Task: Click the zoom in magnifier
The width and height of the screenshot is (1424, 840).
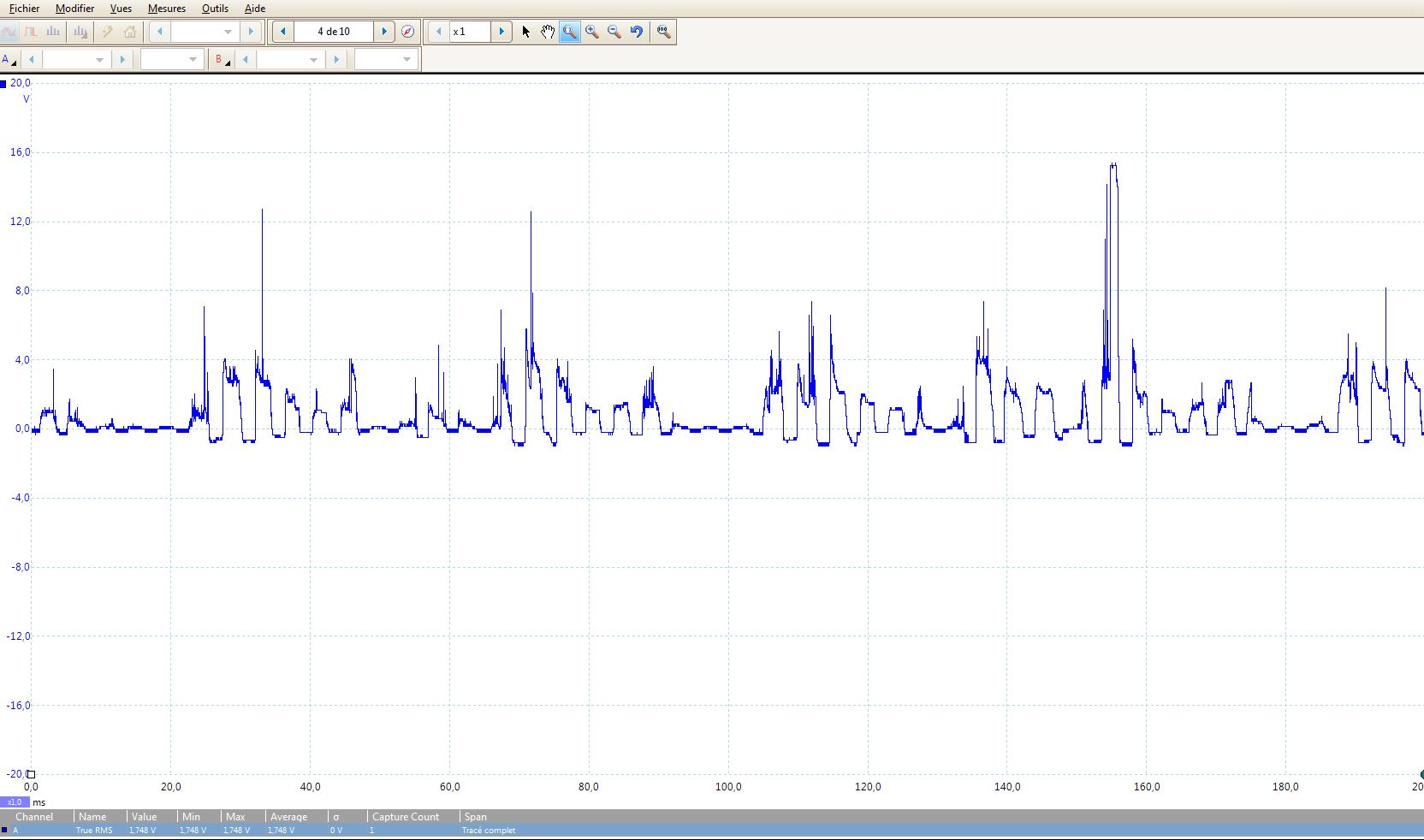Action: tap(592, 32)
